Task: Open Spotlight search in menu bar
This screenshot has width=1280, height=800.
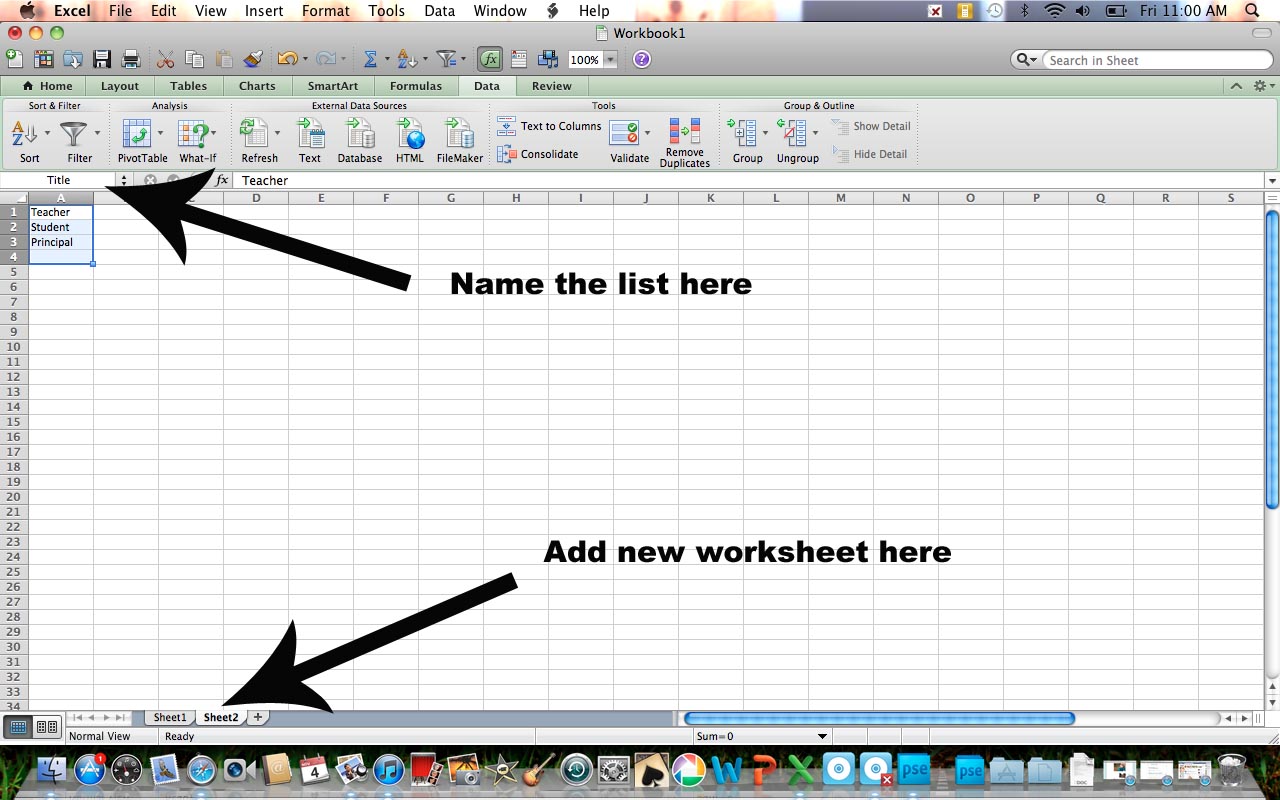Action: [1252, 11]
